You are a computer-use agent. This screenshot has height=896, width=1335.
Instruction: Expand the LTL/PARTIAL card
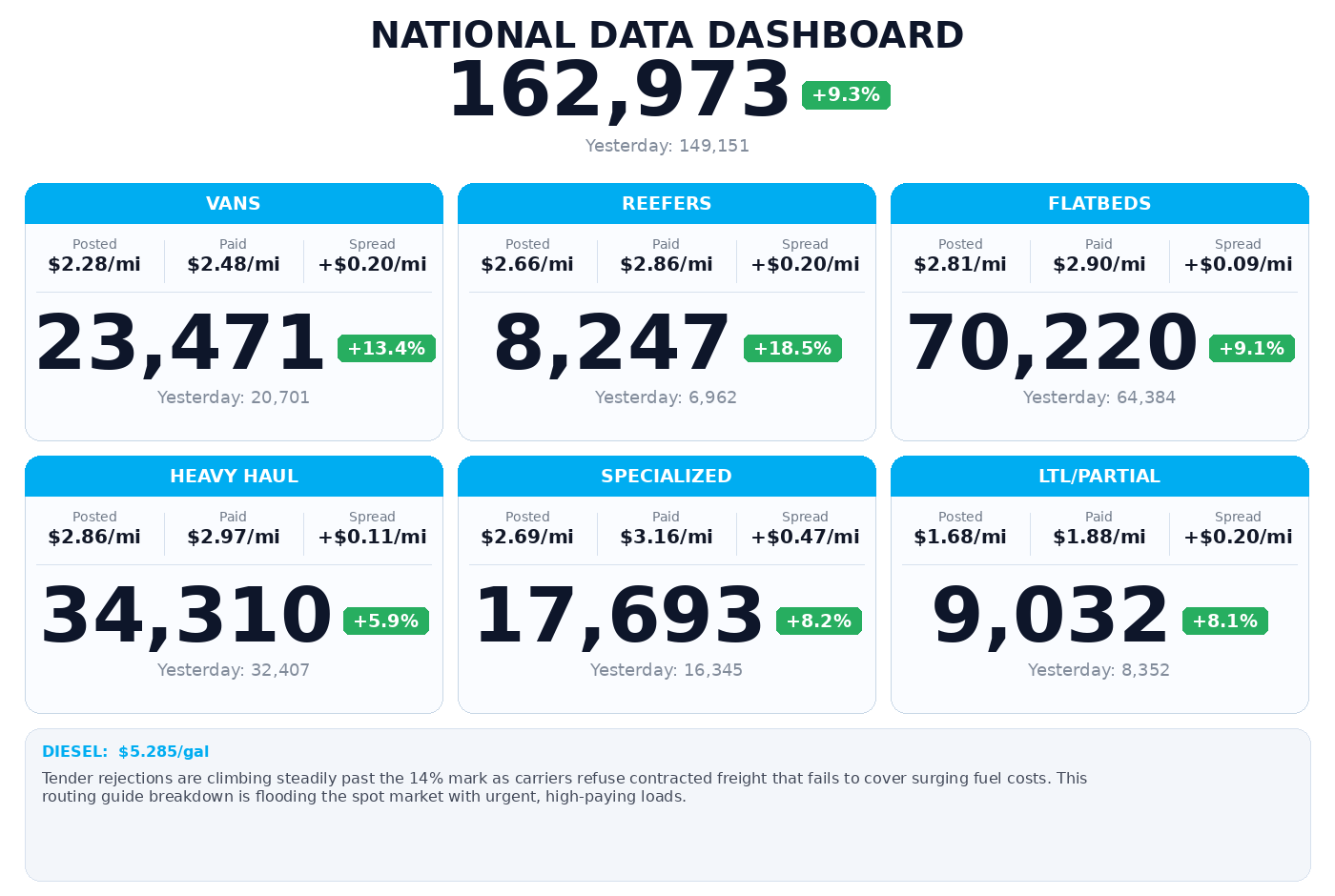pos(1099,476)
